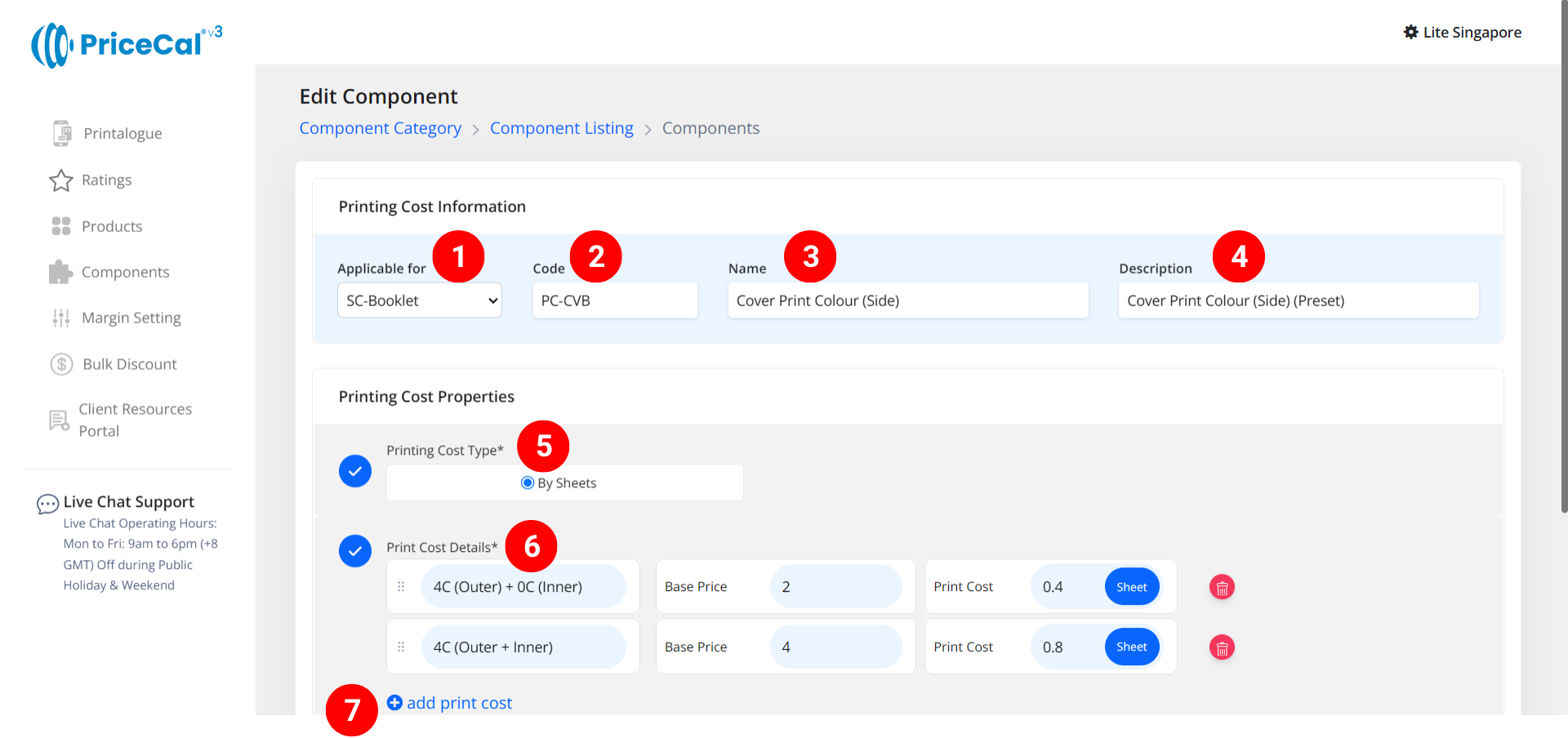This screenshot has height=738, width=1568.
Task: Delete the 4C (Outer) + 0C (Inner) row
Action: click(x=1222, y=587)
